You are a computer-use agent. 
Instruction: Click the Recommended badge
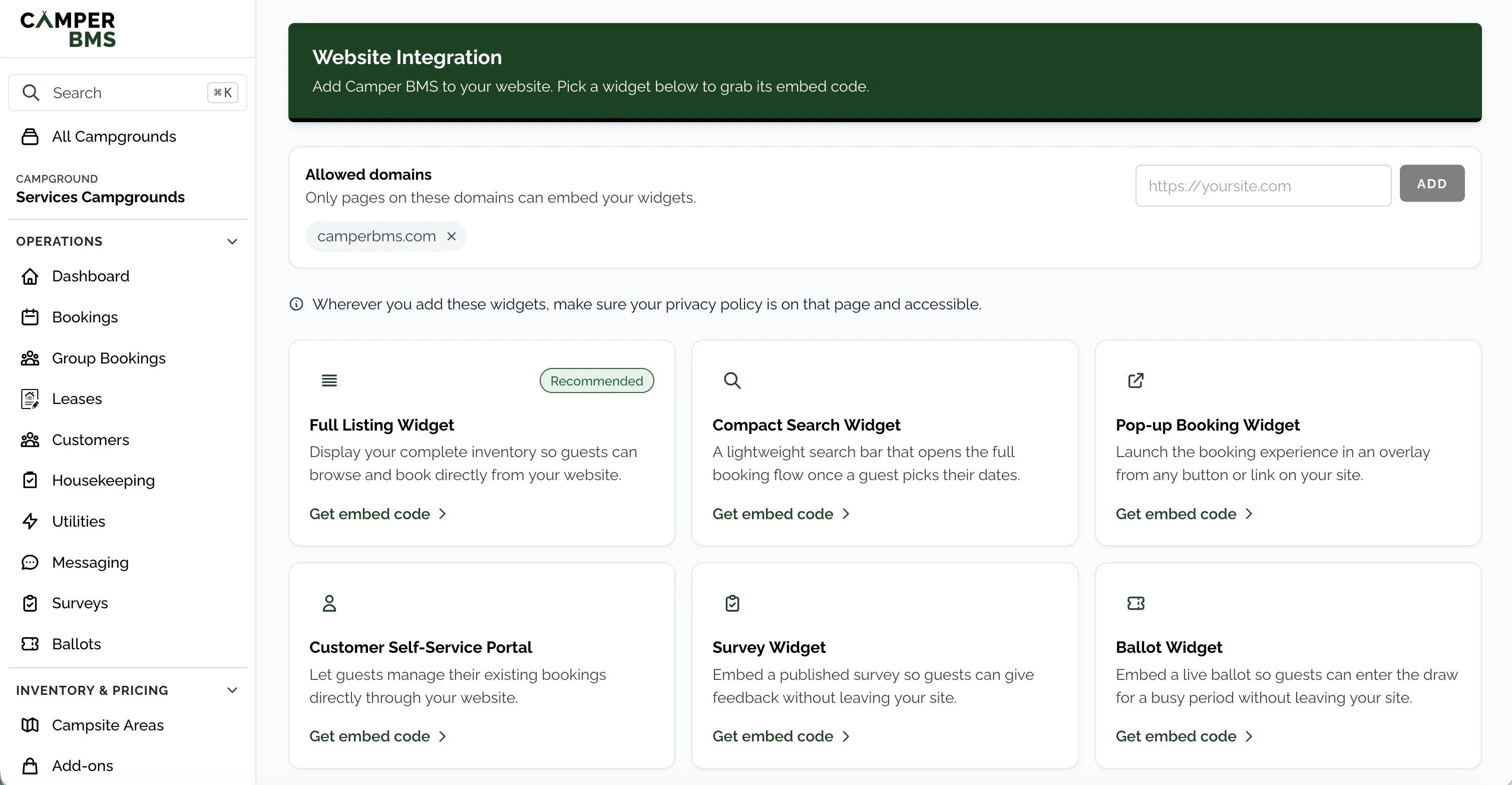tap(596, 381)
